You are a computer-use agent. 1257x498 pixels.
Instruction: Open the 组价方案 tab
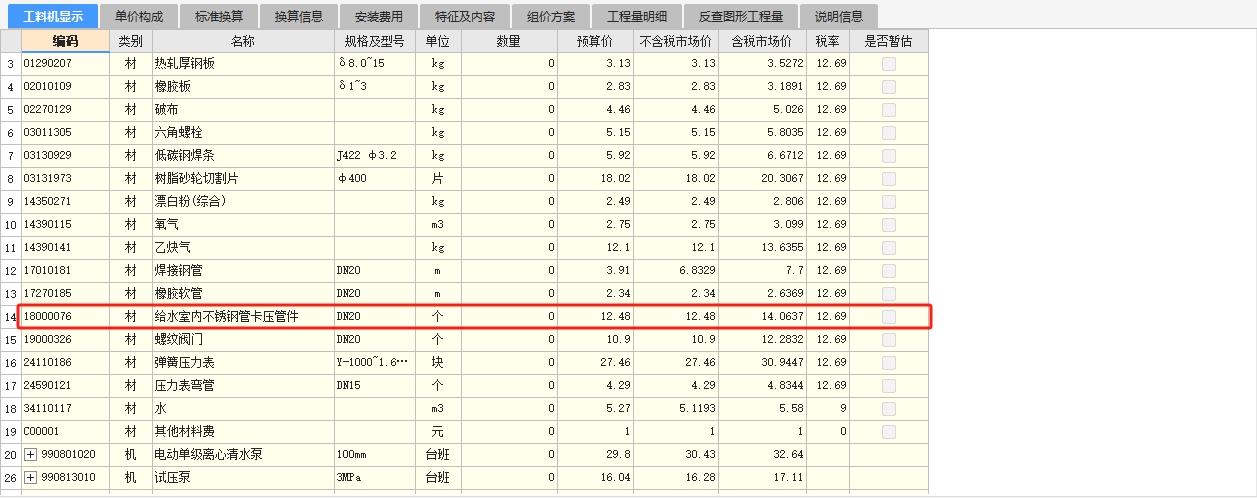tap(551, 16)
